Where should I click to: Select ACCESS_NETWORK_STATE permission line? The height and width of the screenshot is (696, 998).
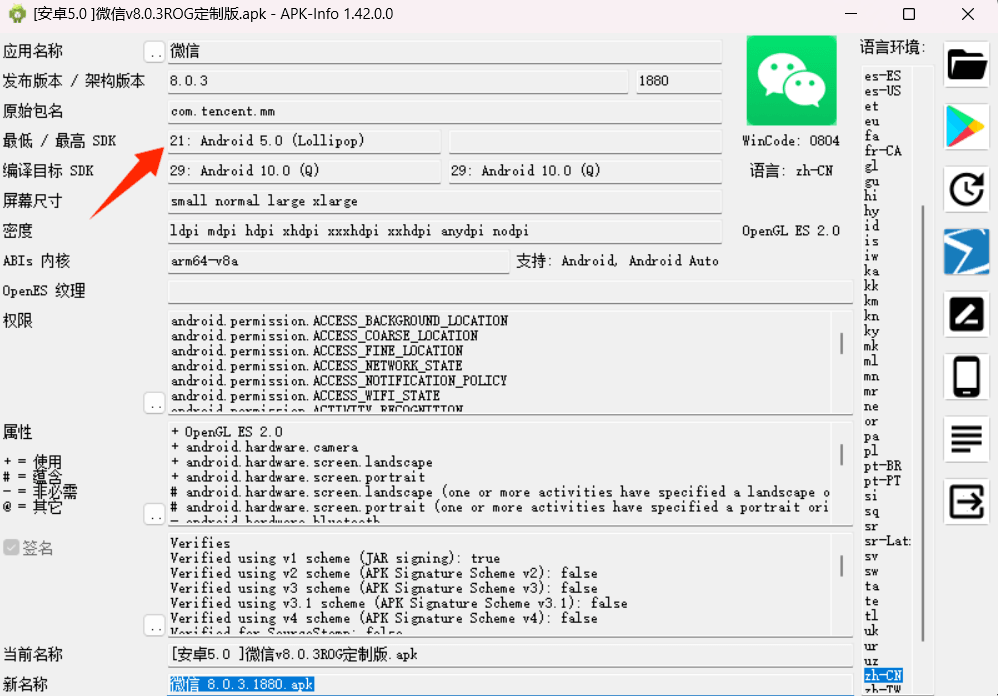point(317,366)
